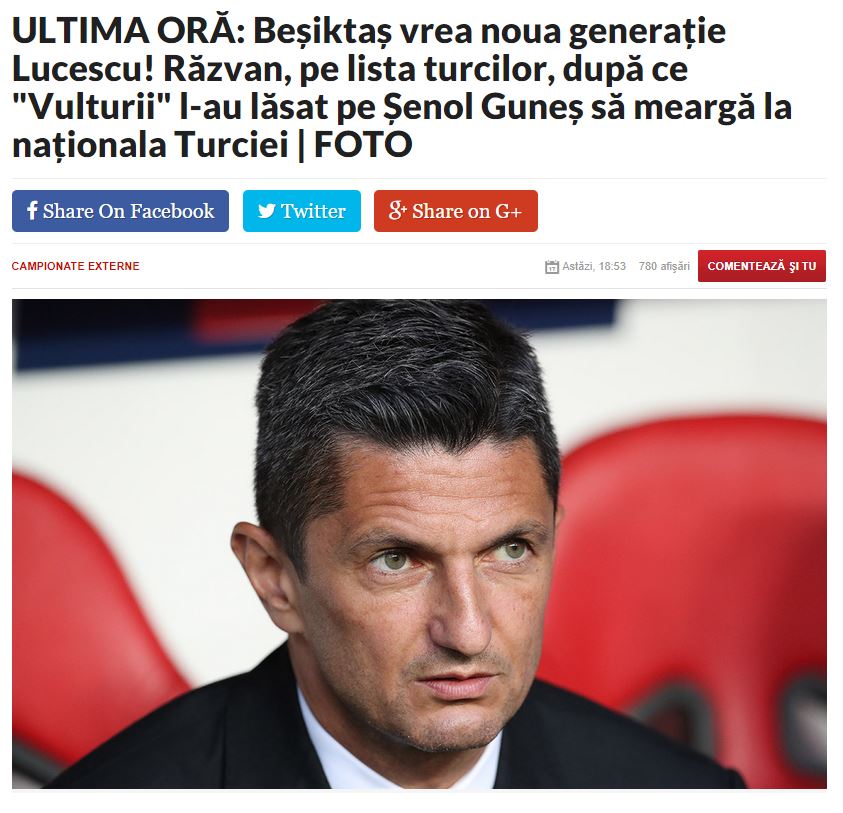Click the Google Plus g+ icon
The image size is (843, 813).
[397, 211]
